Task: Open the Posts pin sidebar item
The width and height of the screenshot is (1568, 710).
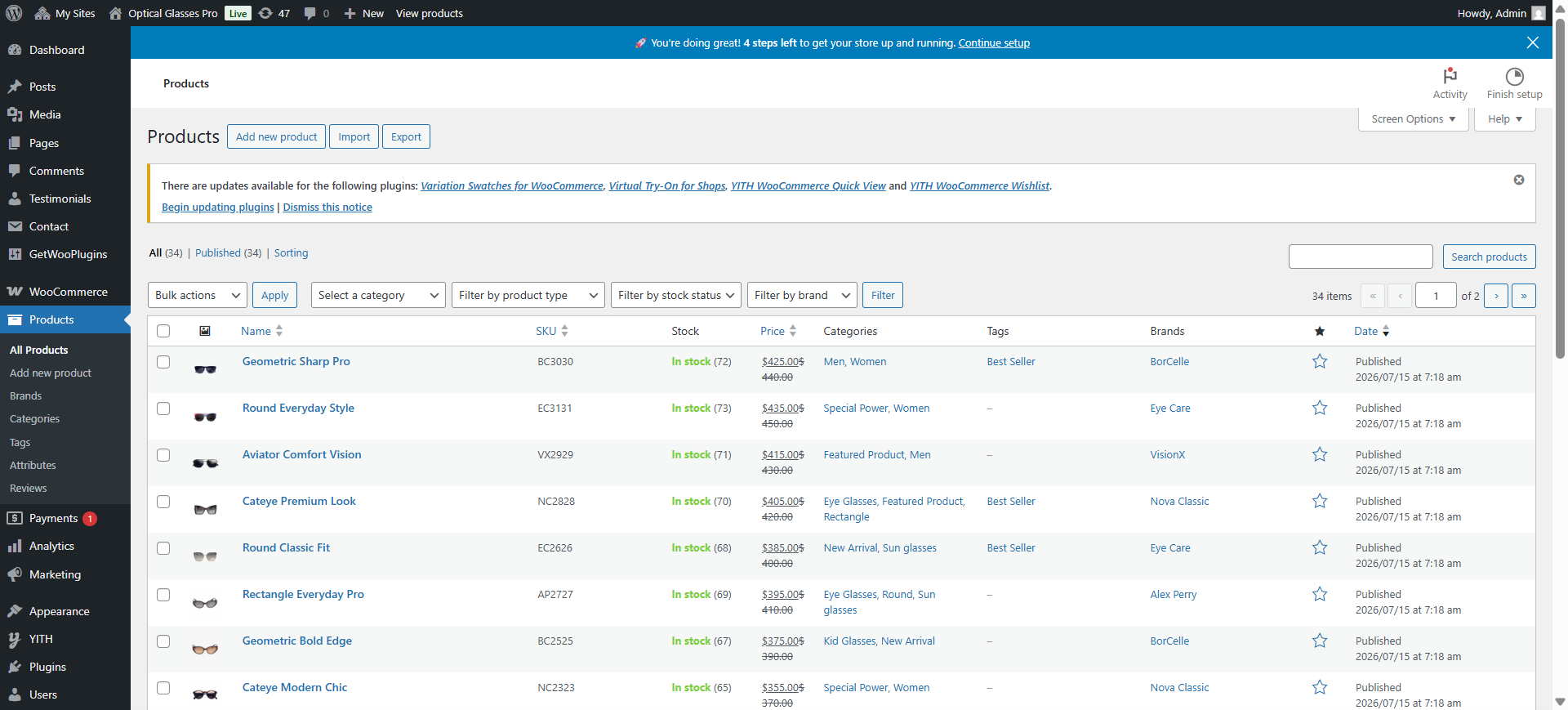Action: point(65,87)
